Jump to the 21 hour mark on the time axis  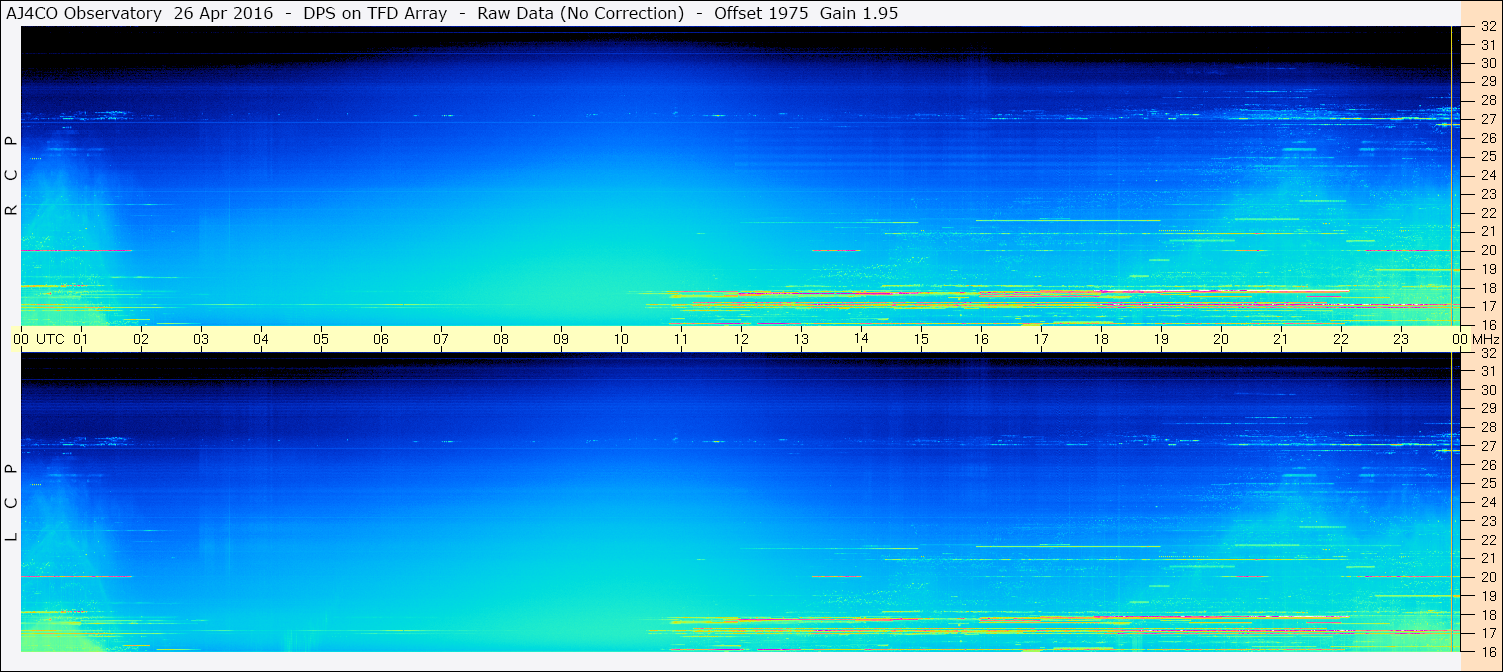click(1281, 340)
